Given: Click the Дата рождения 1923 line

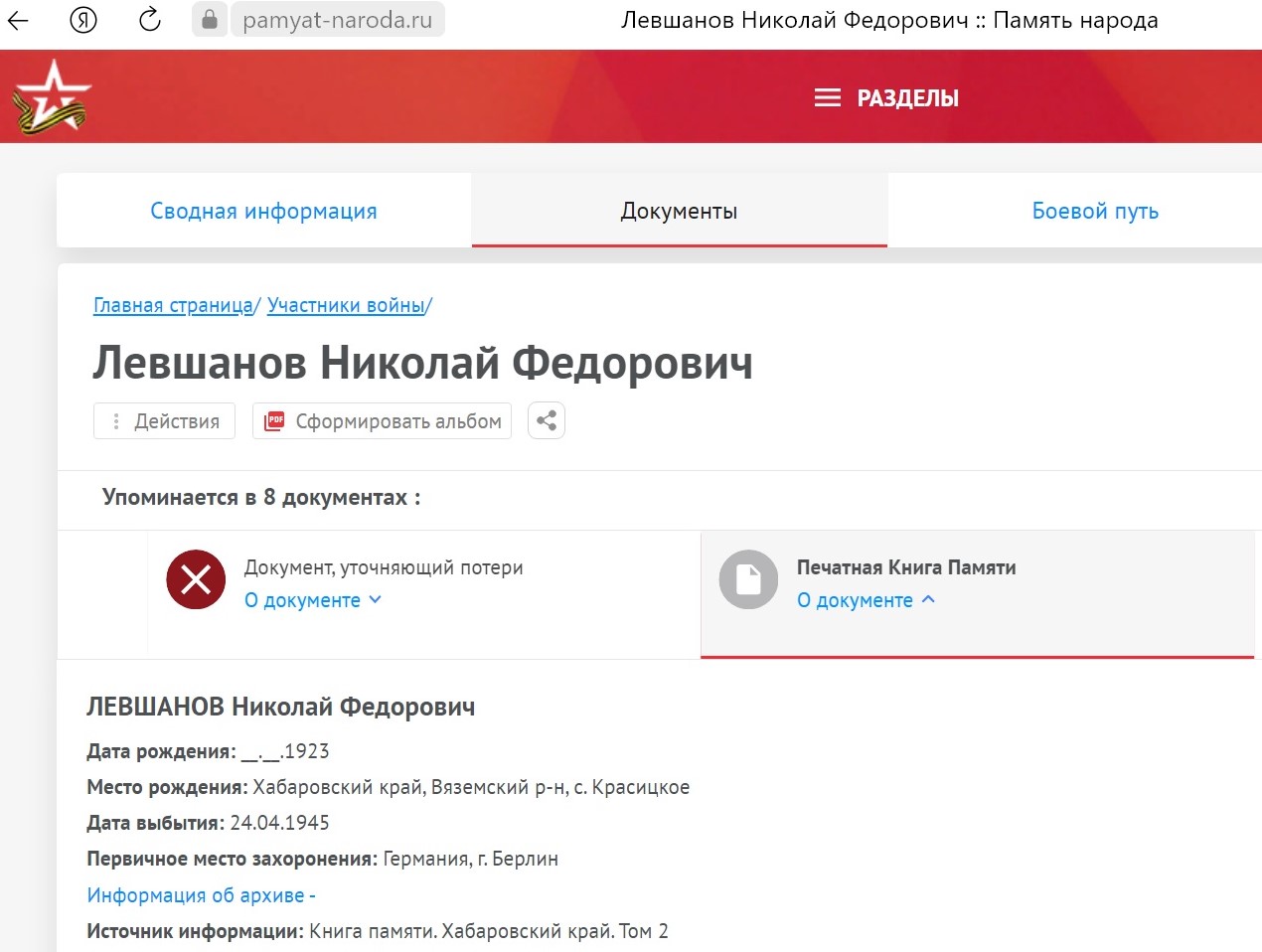Looking at the screenshot, I should [x=208, y=751].
